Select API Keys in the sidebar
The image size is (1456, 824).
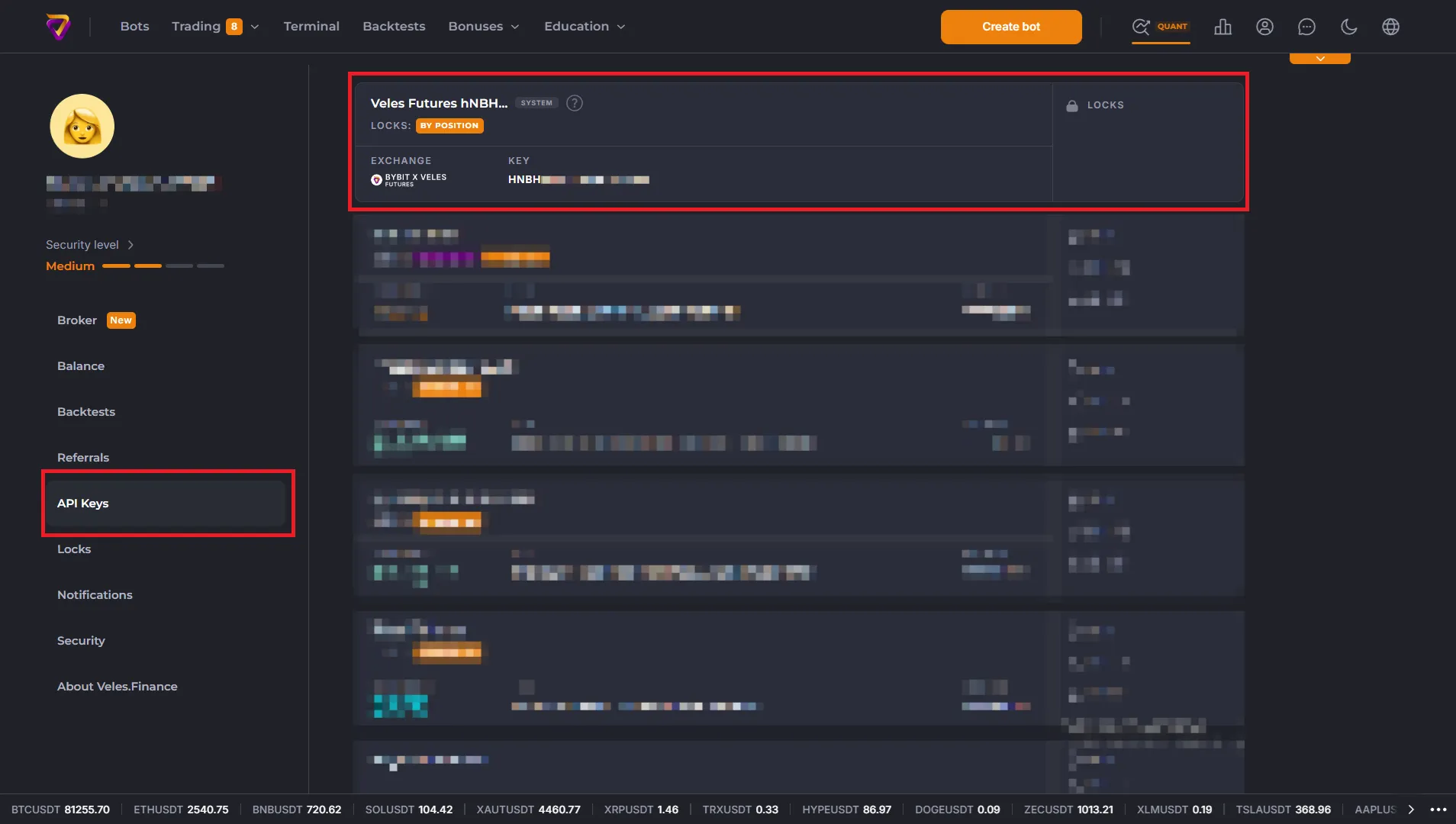pos(166,504)
